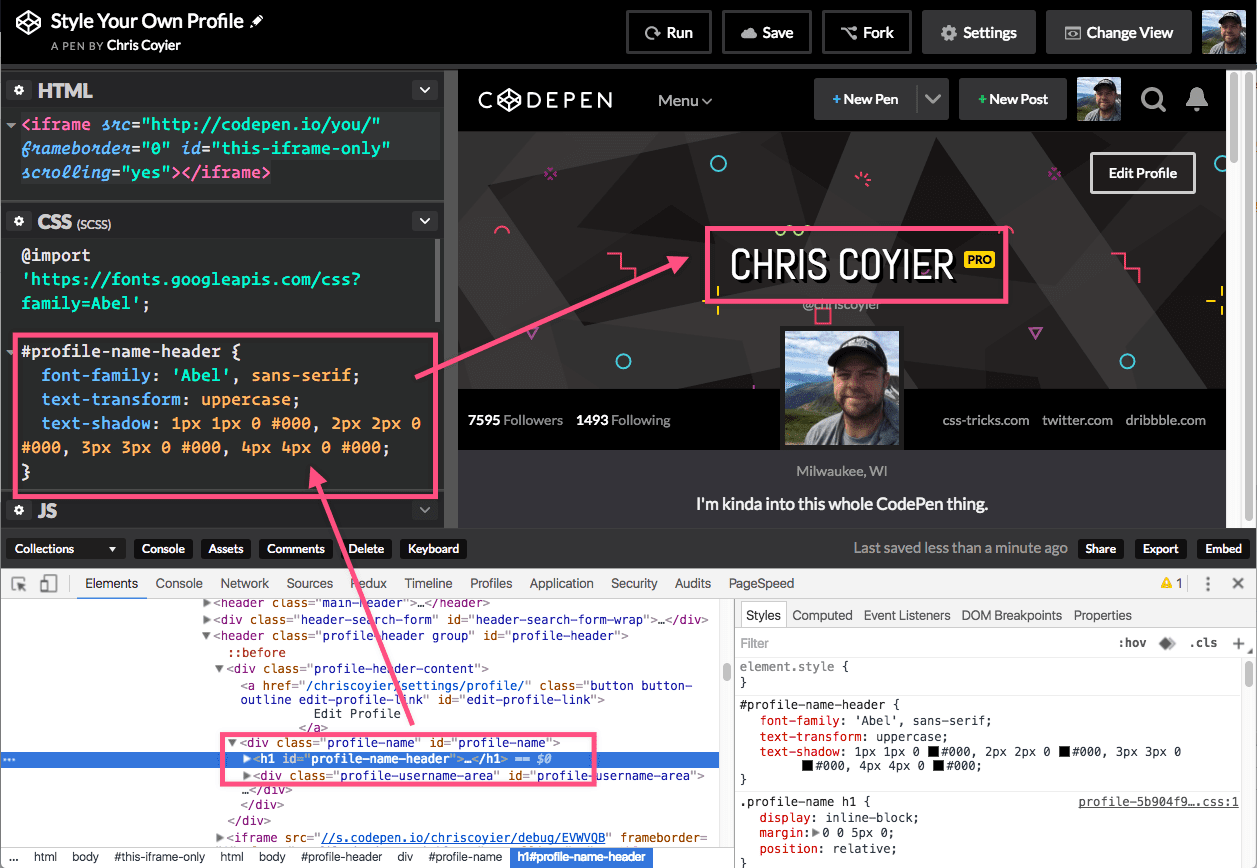Activate DevTools element inspector icon
This screenshot has height=868, width=1257.
(x=20, y=583)
